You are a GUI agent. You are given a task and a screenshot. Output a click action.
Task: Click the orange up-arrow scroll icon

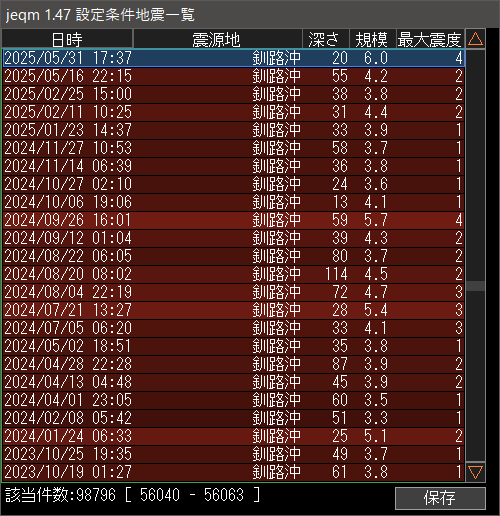[x=475, y=39]
